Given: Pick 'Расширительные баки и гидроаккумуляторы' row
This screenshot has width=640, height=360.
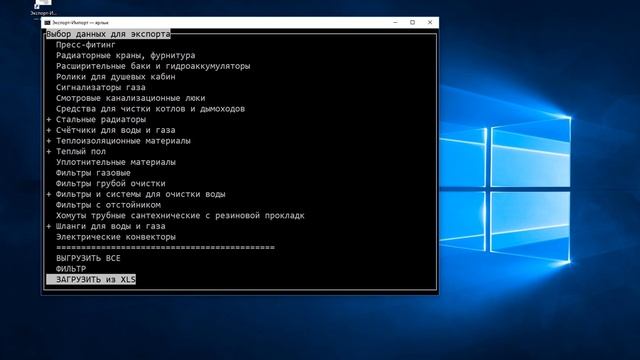Looking at the screenshot, I should 153,66.
